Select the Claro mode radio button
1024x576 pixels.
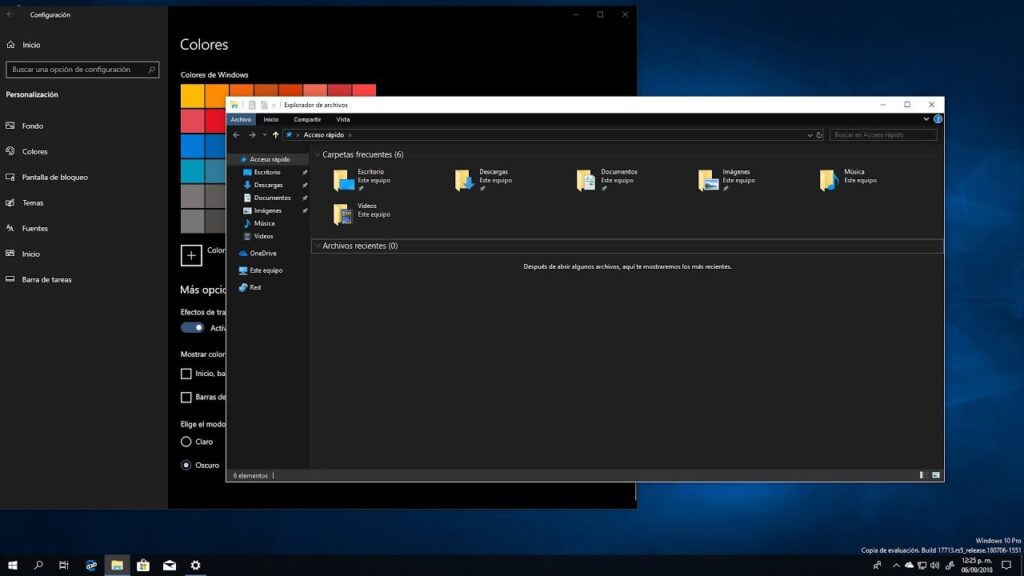point(186,441)
